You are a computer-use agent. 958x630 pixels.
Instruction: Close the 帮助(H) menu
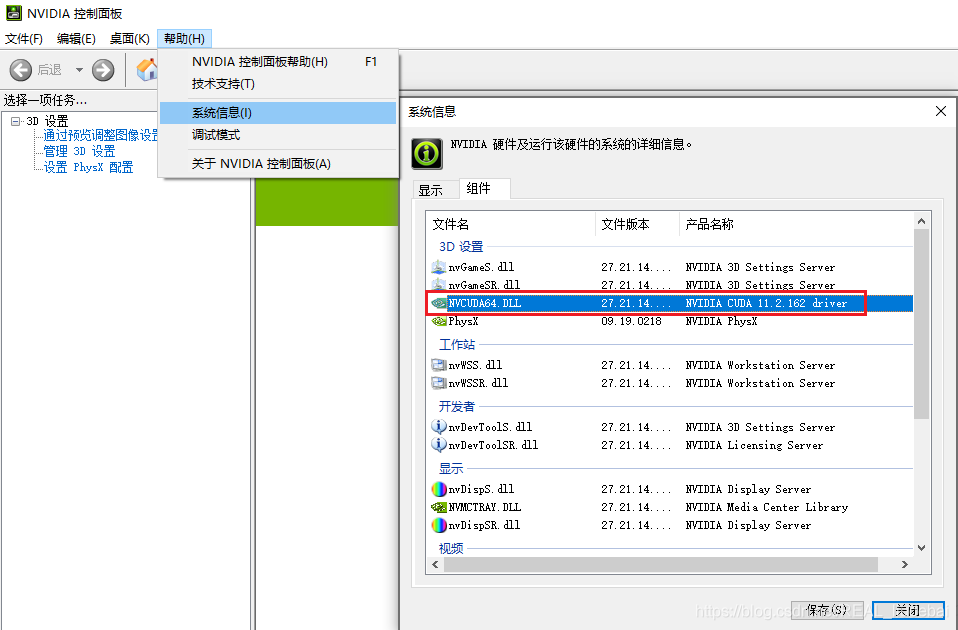click(x=185, y=38)
